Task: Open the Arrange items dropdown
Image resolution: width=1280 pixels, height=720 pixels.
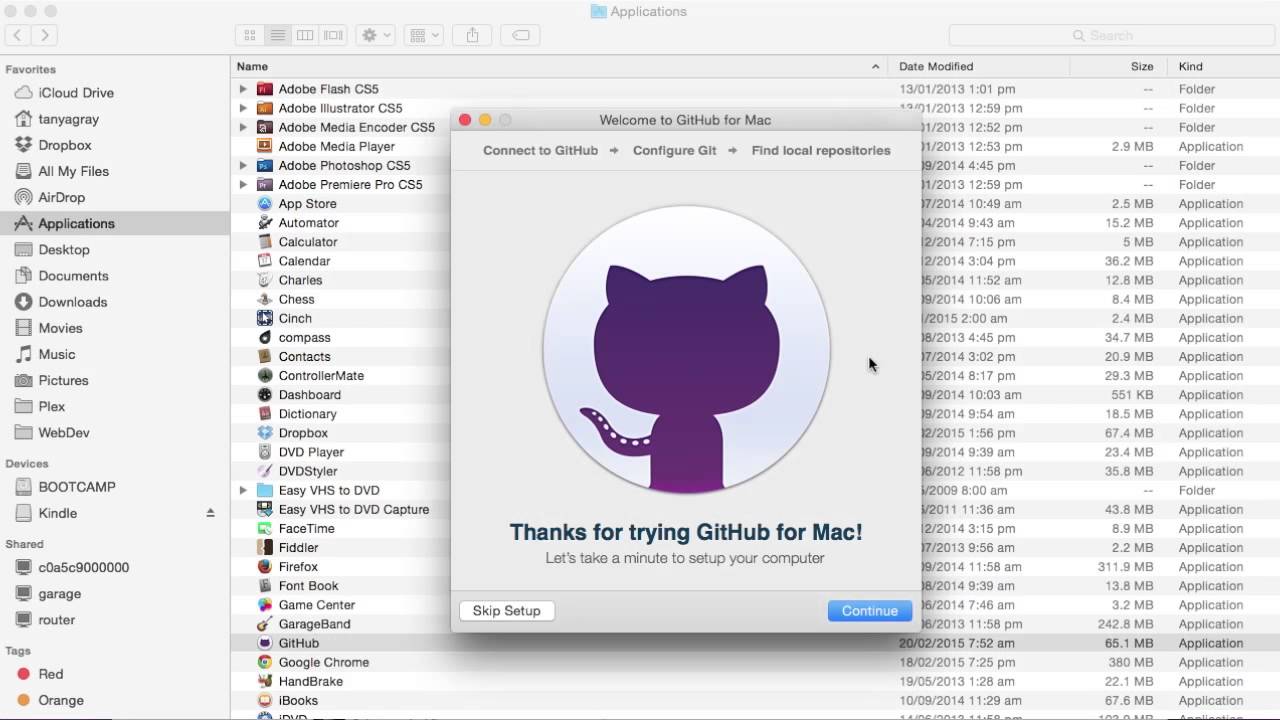Action: pos(424,35)
